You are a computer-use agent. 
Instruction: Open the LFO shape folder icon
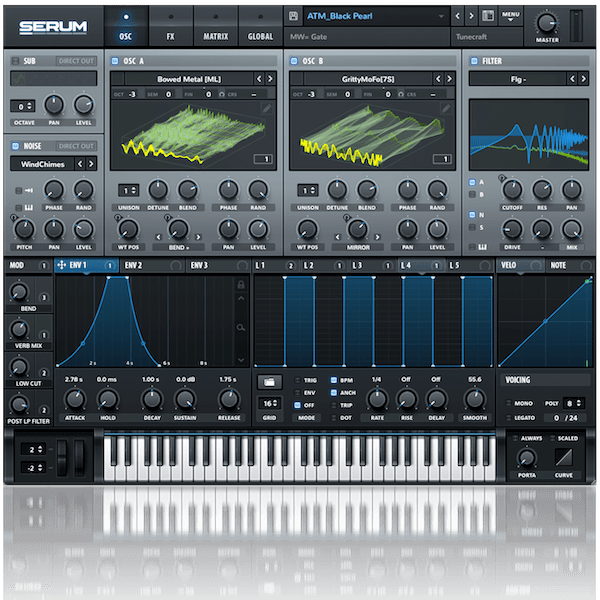(x=269, y=382)
